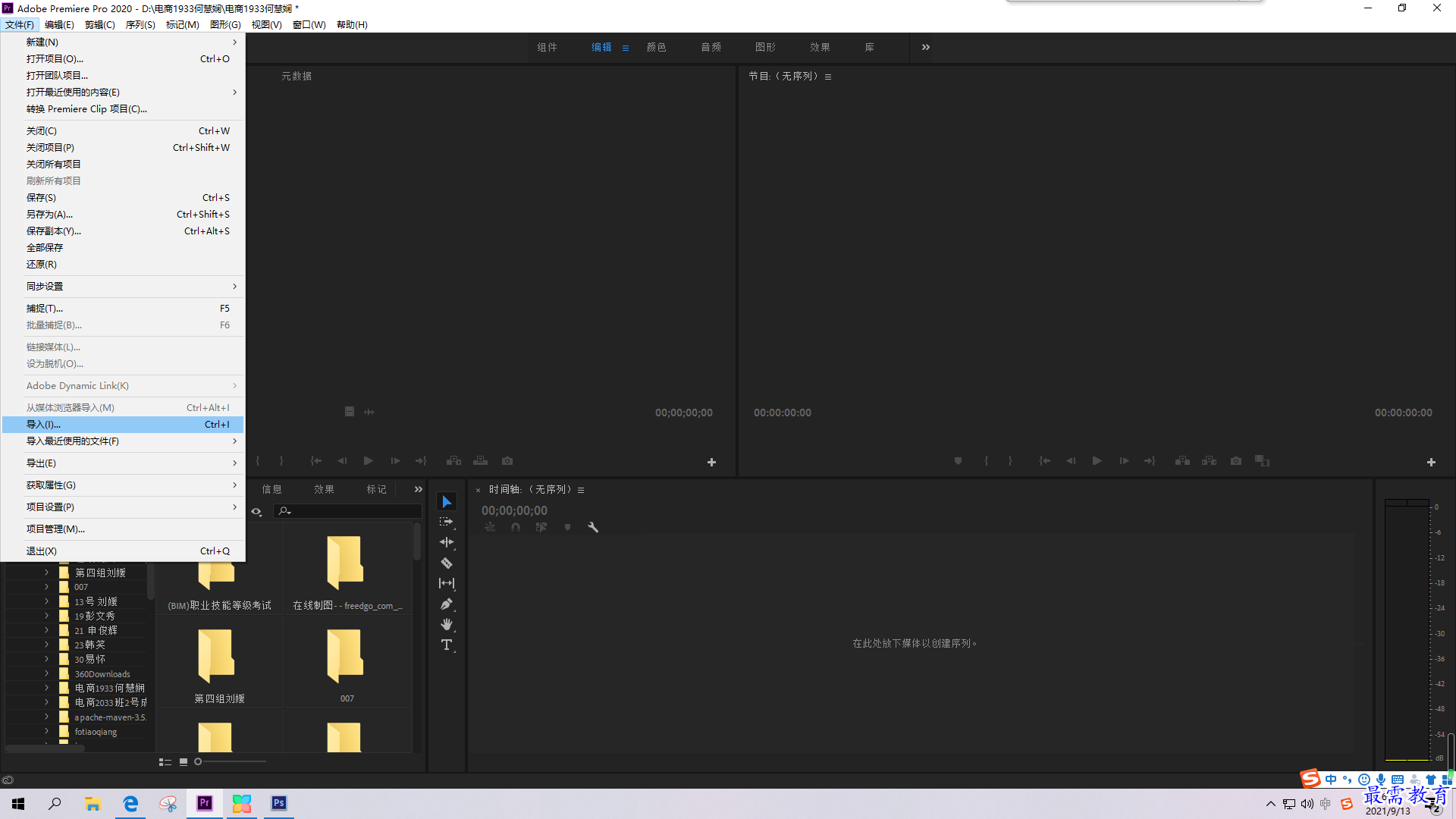1456x819 pixels.
Task: Step forward one frame in program monitor
Action: click(1124, 461)
